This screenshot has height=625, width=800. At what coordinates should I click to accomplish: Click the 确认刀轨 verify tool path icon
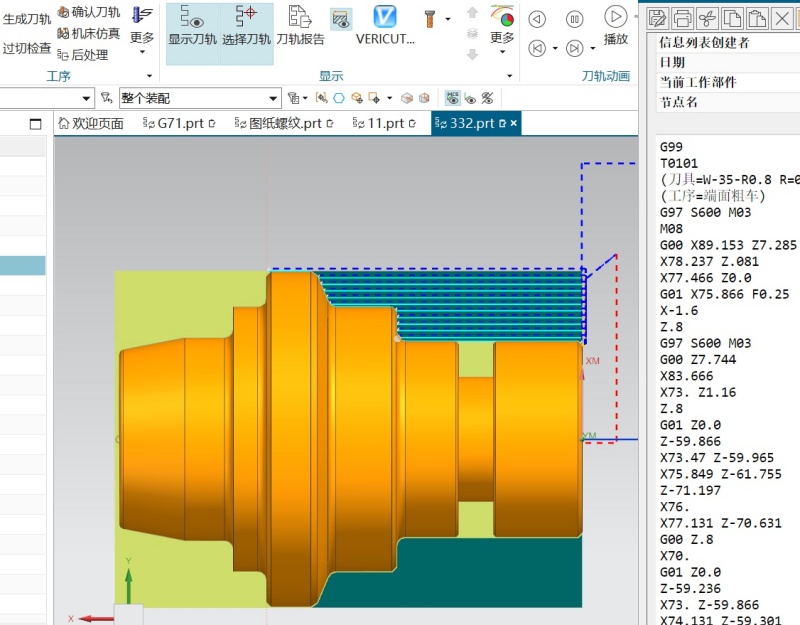[89, 12]
